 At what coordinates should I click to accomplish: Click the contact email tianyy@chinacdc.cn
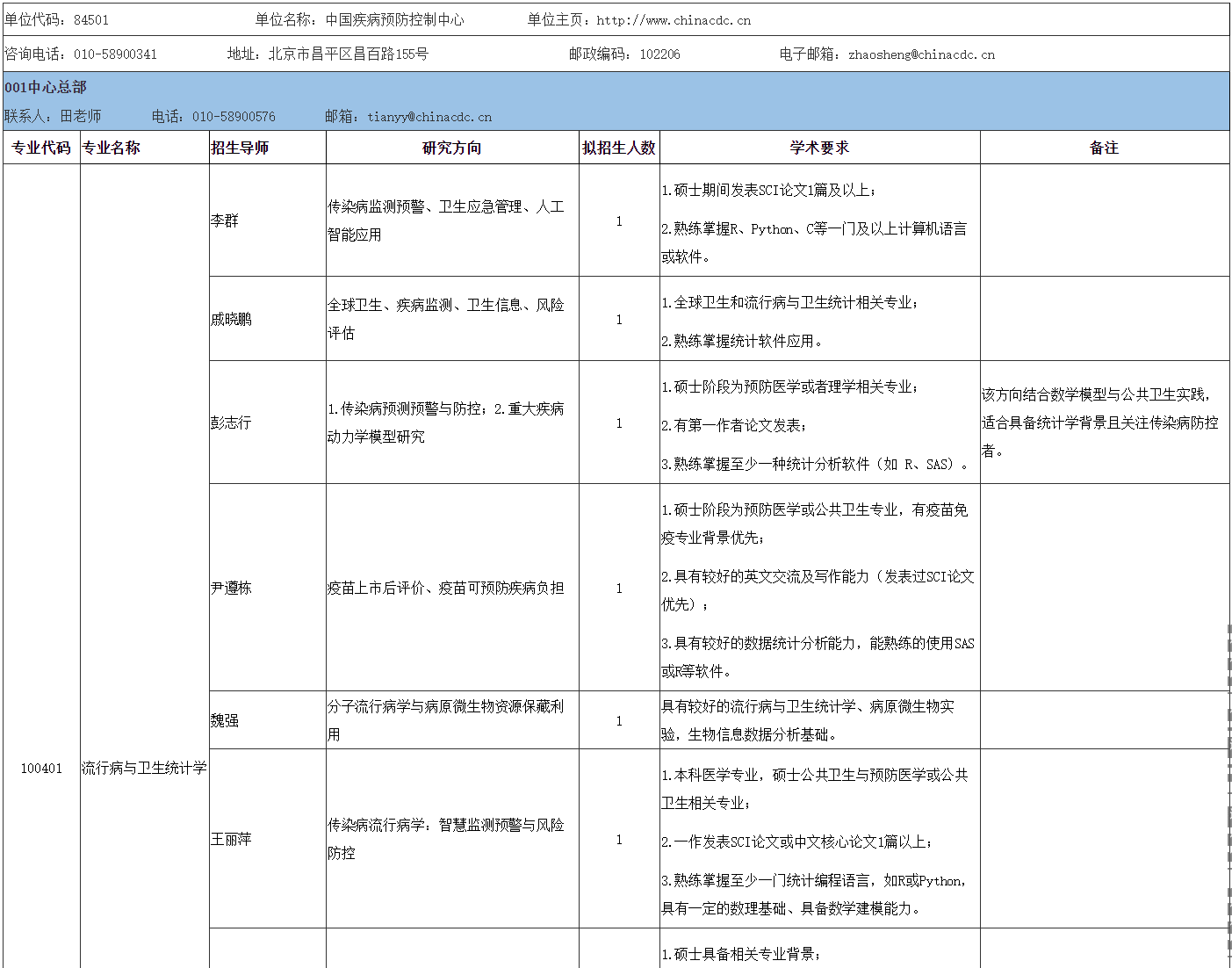(429, 117)
